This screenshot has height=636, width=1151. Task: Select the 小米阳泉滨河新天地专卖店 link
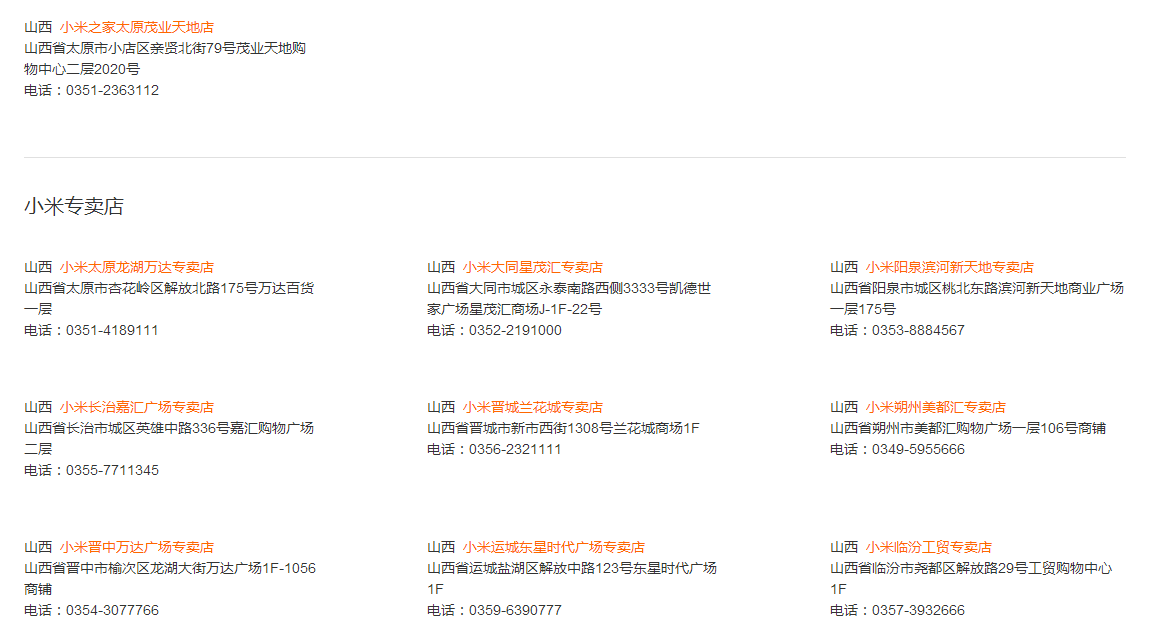tap(949, 267)
